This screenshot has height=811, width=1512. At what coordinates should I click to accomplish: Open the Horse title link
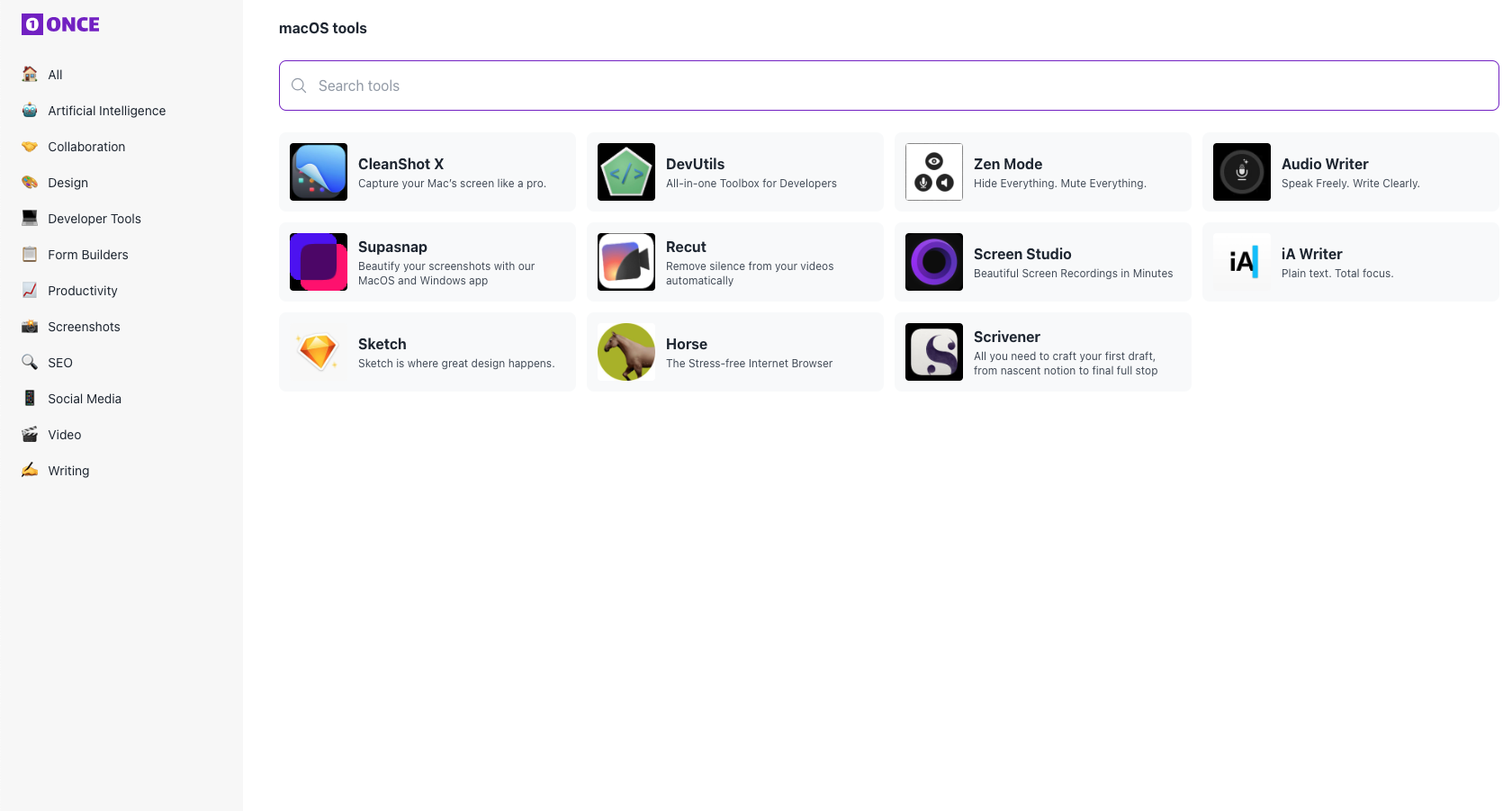[x=687, y=344]
